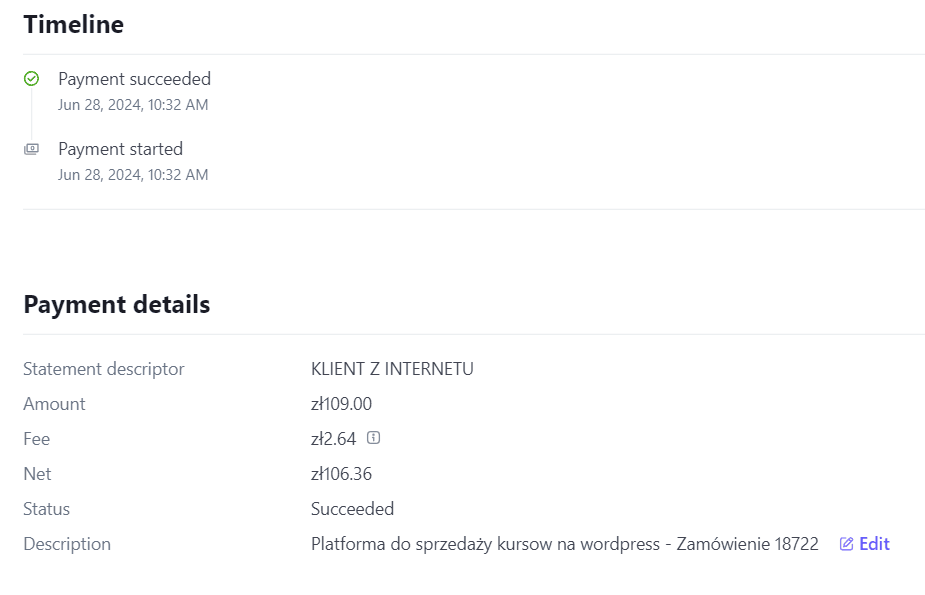Click the pencil edit icon beside the description
This screenshot has width=925, height=595.
pos(846,544)
